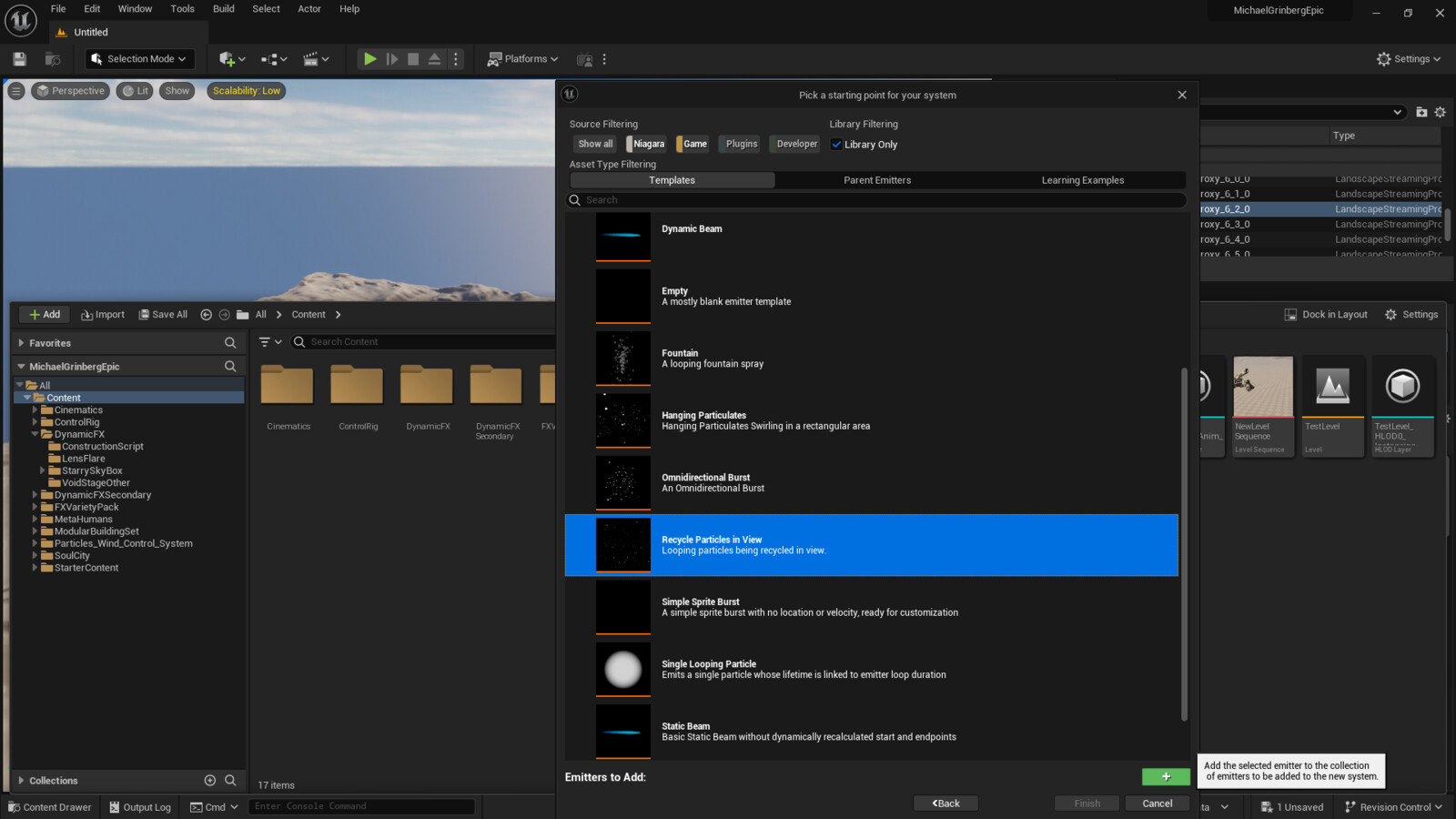Image resolution: width=1456 pixels, height=819 pixels.
Task: Toggle the Game source filter
Action: (x=693, y=144)
